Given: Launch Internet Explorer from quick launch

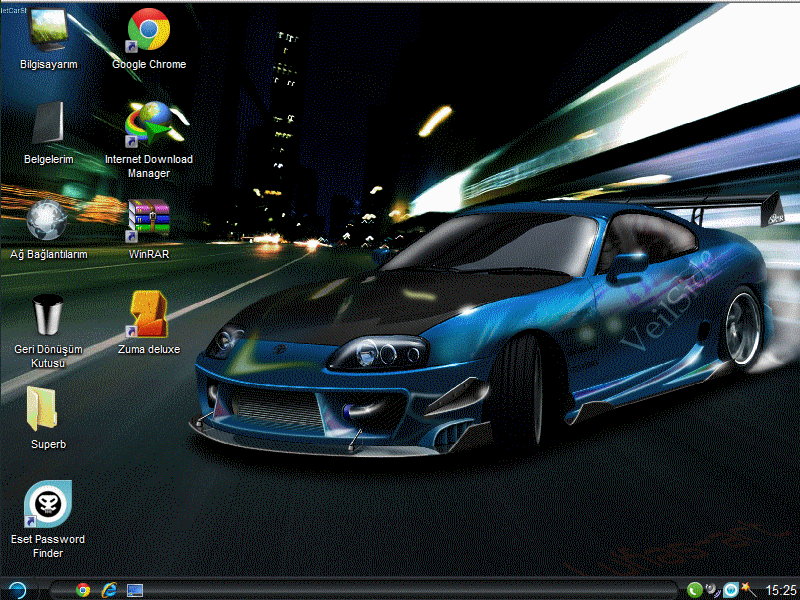Looking at the screenshot, I should pos(109,590).
